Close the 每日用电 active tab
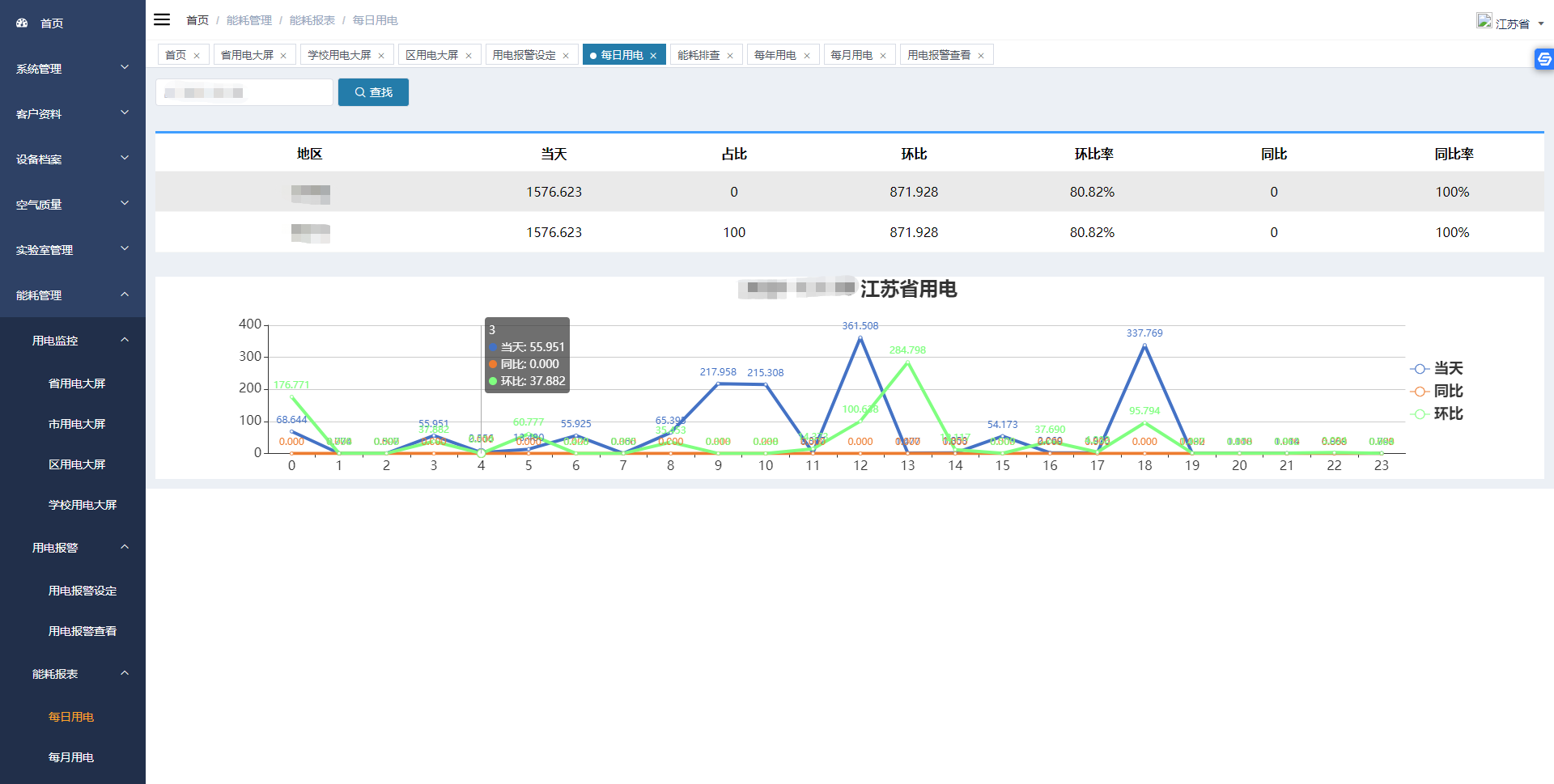 pos(653,56)
